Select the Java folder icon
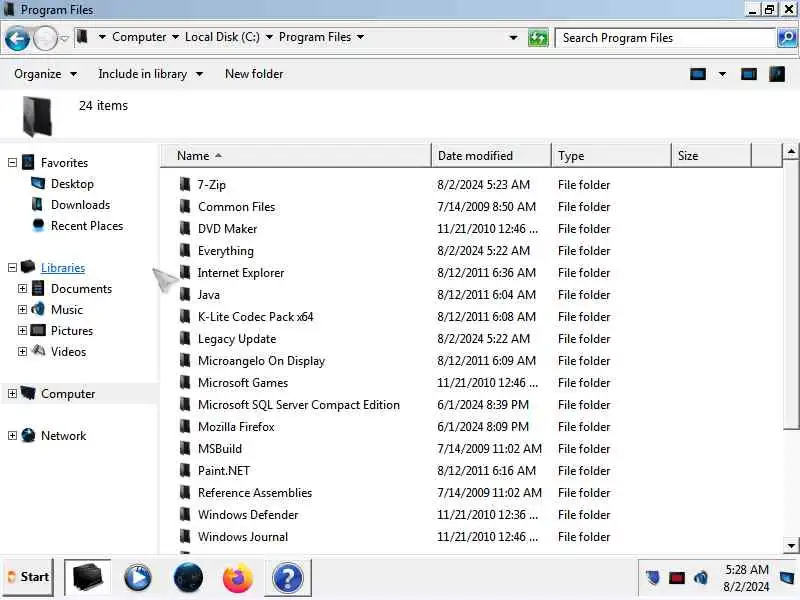Screen dimensions: 800x600 [185, 294]
